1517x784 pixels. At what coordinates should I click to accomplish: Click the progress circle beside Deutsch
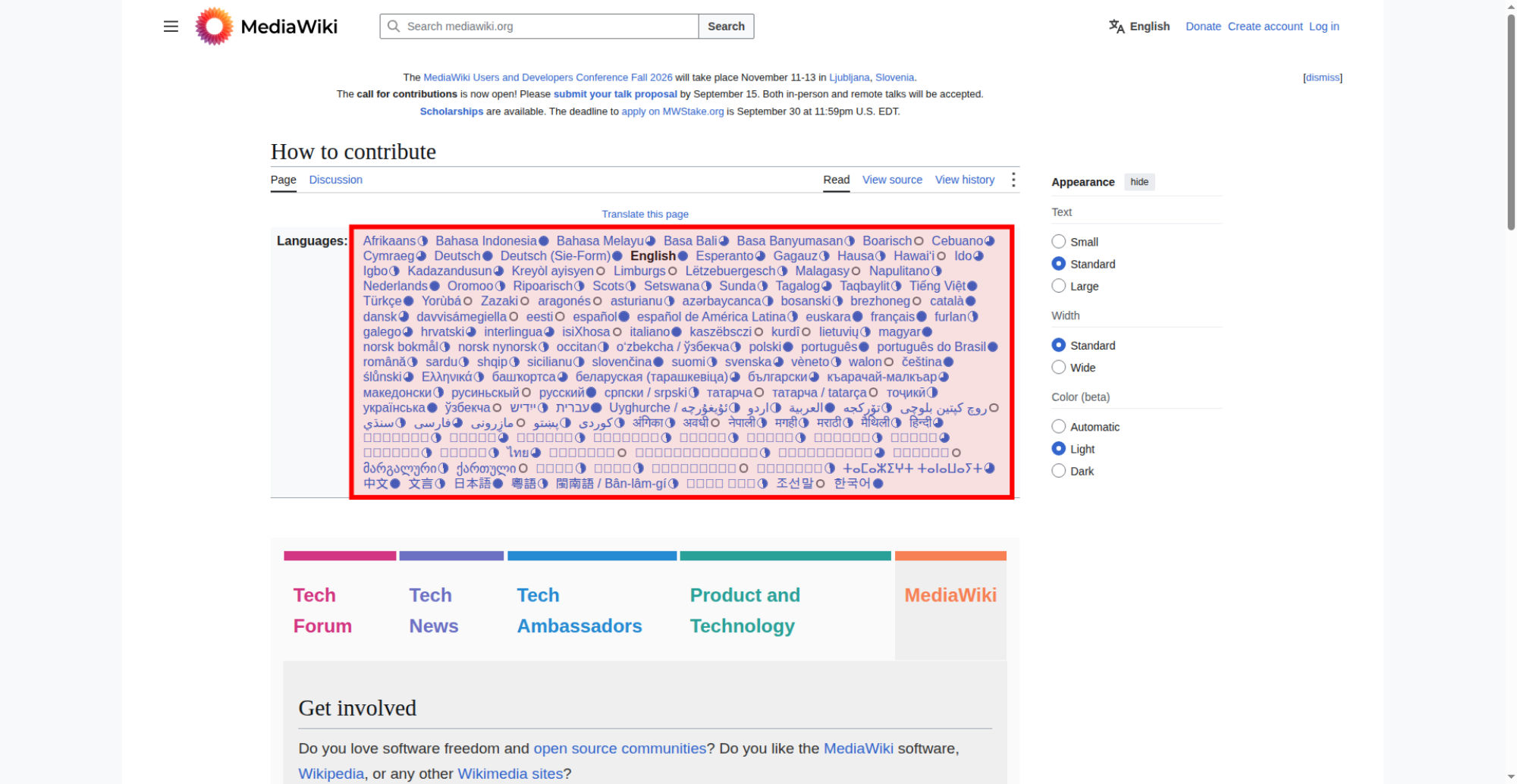coord(488,256)
